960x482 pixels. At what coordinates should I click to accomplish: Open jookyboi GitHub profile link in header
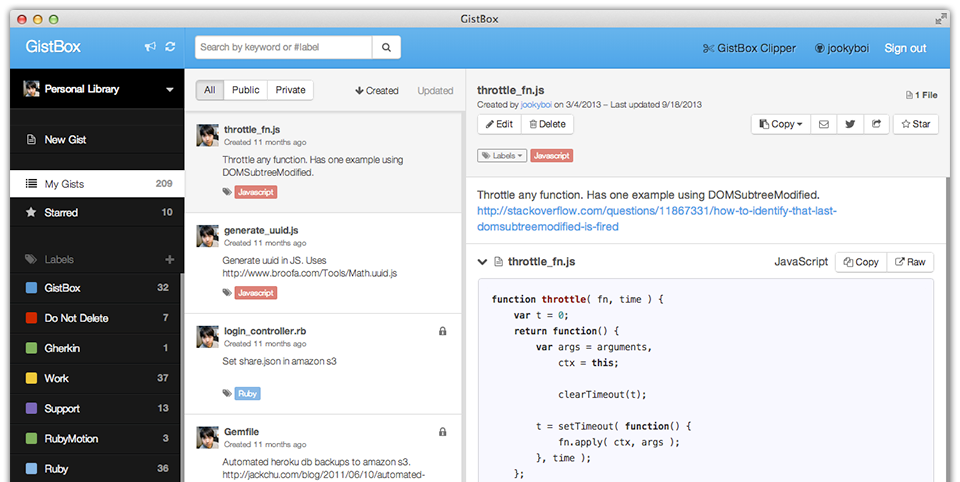841,48
